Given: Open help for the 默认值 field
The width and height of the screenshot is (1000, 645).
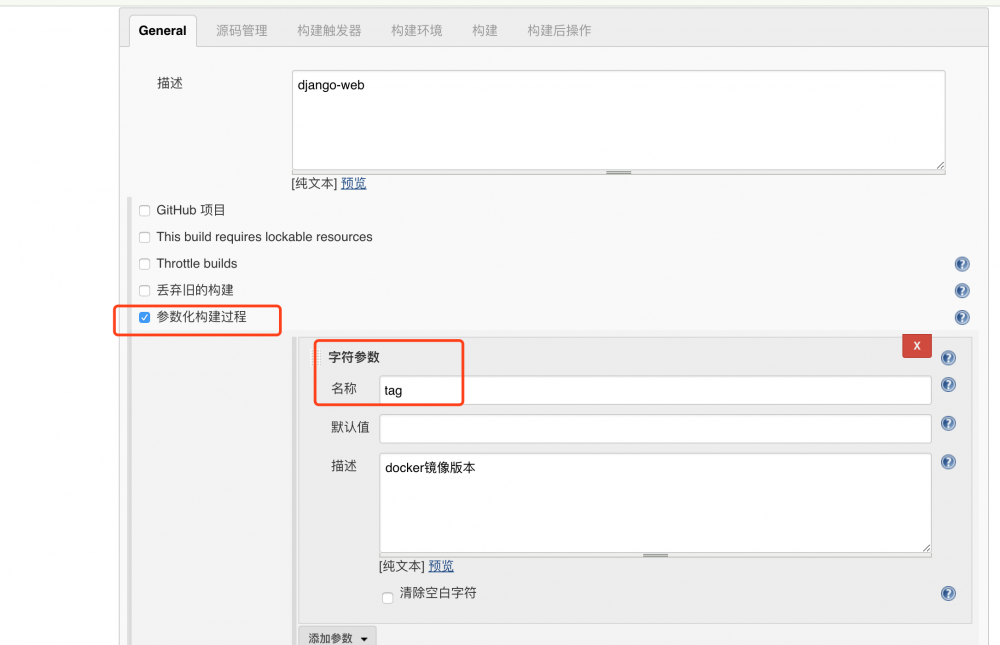Looking at the screenshot, I should (948, 423).
